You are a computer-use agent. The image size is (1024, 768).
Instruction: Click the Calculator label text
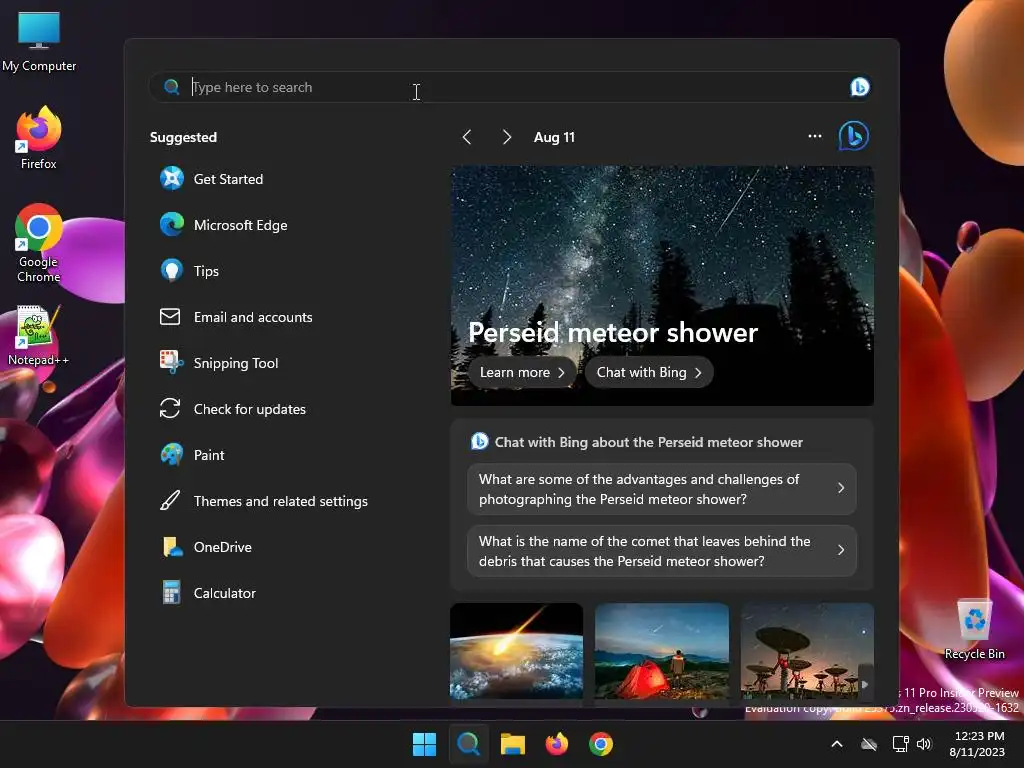pos(225,593)
